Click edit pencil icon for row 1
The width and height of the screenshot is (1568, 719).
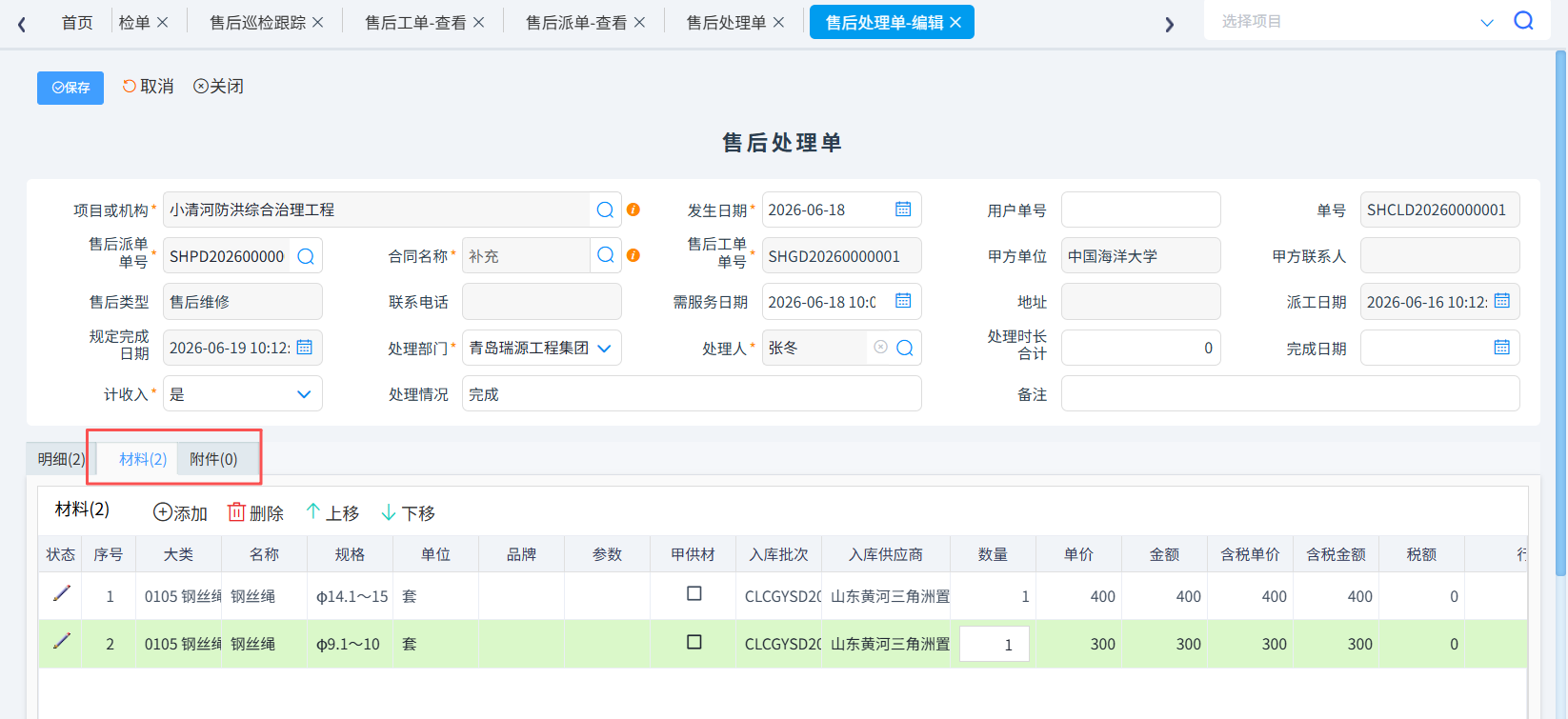(62, 594)
